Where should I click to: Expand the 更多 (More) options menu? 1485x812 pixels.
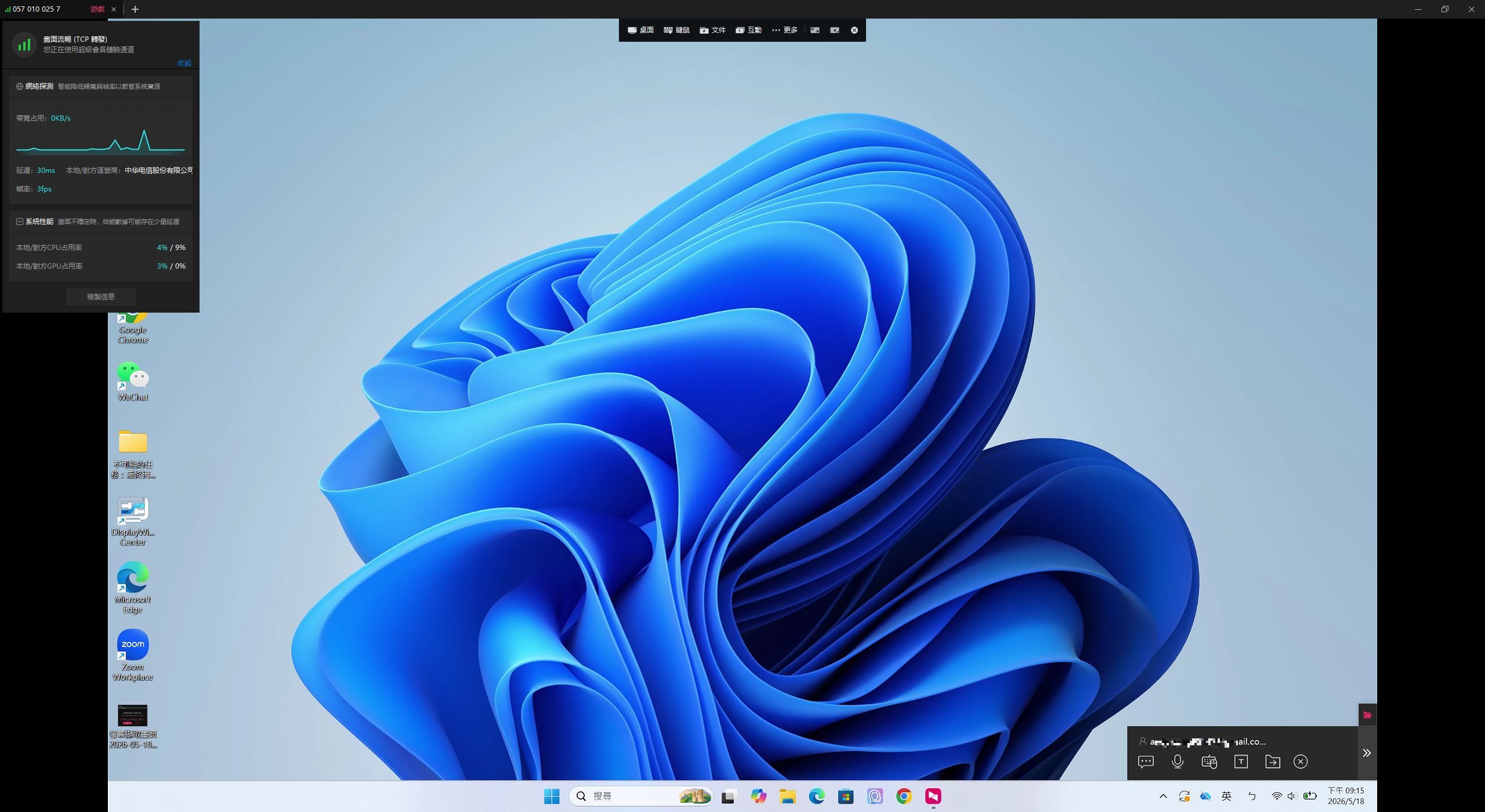point(784,30)
